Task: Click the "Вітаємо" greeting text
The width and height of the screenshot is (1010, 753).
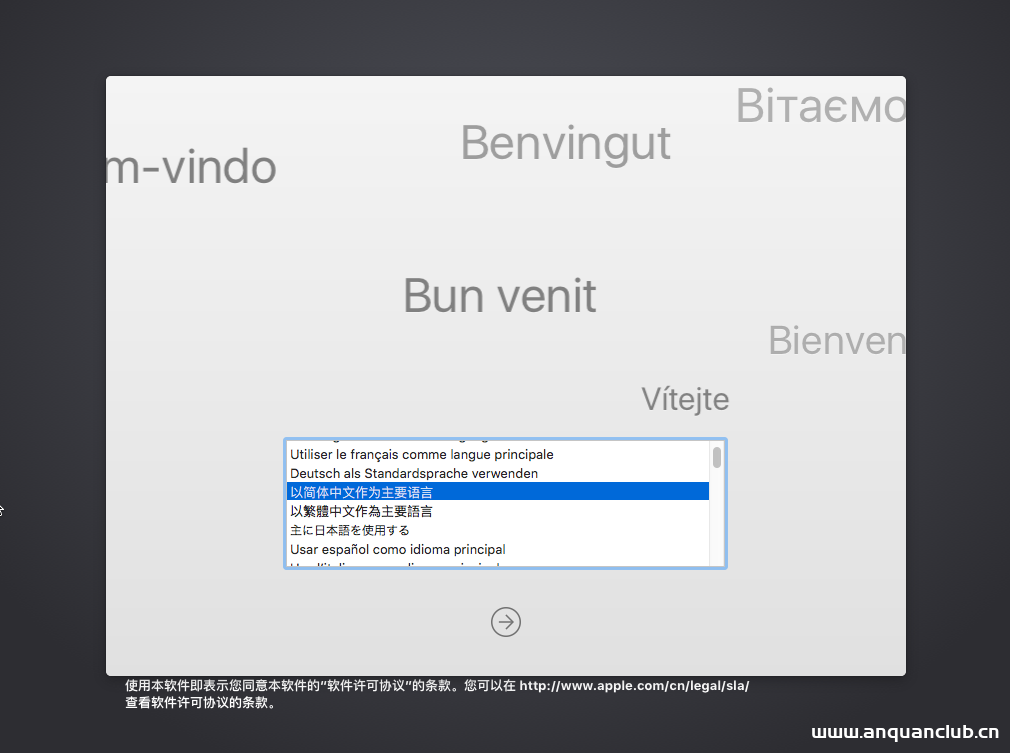Action: (820, 105)
